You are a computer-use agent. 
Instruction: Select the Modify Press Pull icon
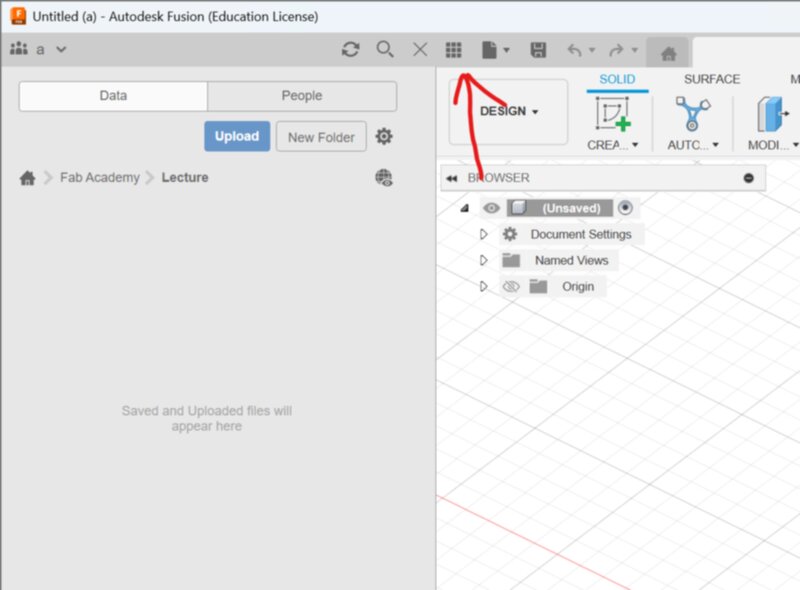coord(772,114)
